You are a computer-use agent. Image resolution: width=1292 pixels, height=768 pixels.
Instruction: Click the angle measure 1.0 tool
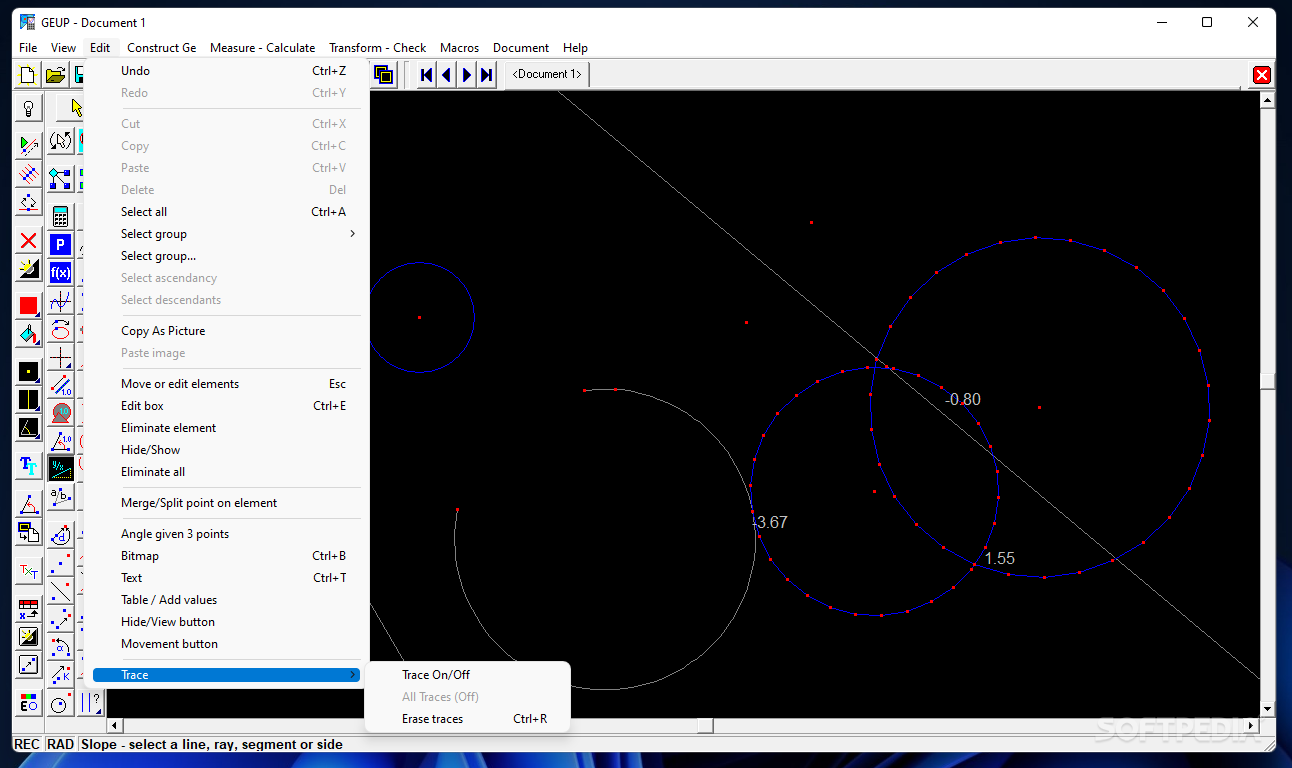coord(60,441)
